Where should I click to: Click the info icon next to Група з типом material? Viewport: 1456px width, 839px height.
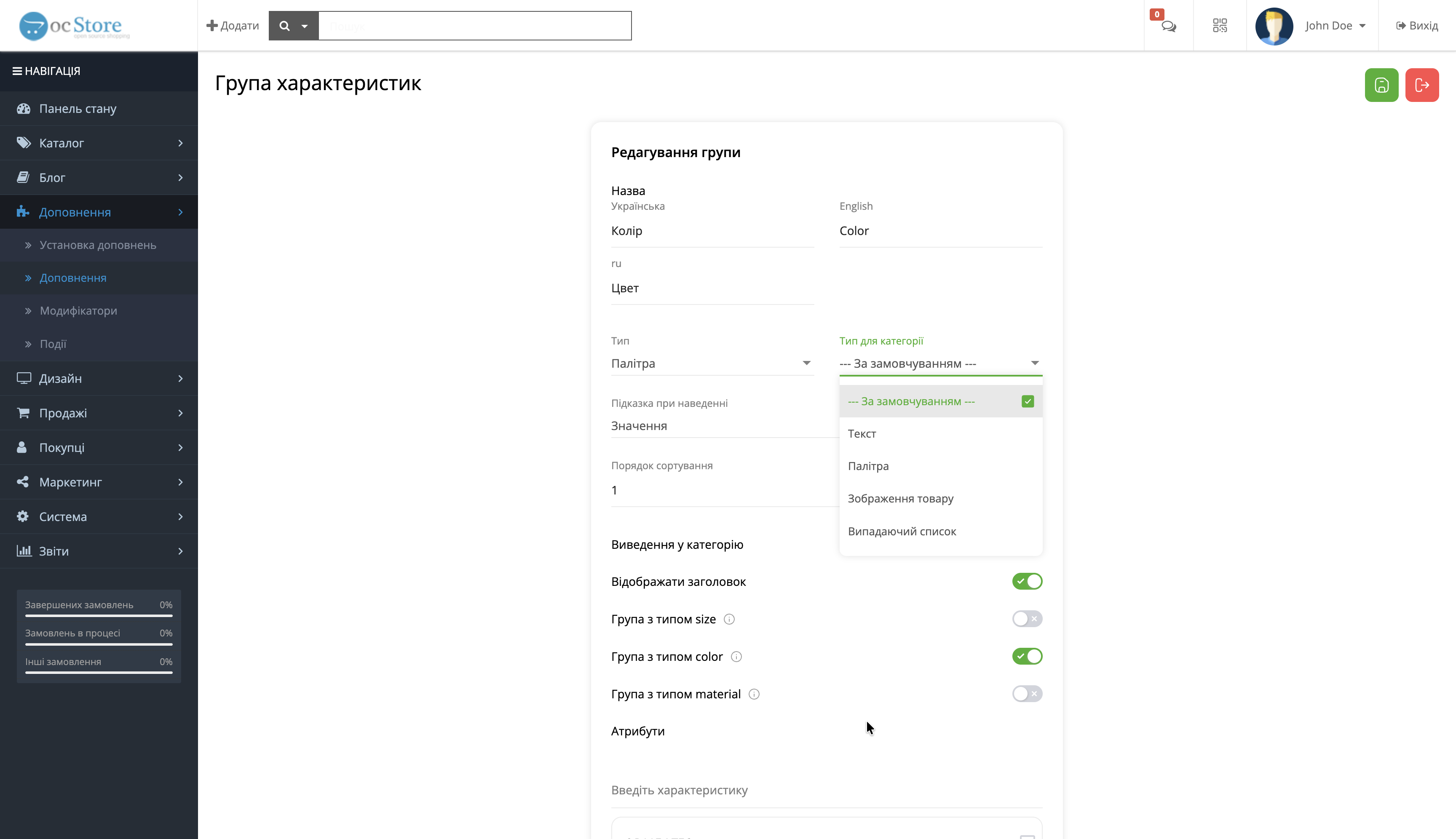click(x=754, y=694)
